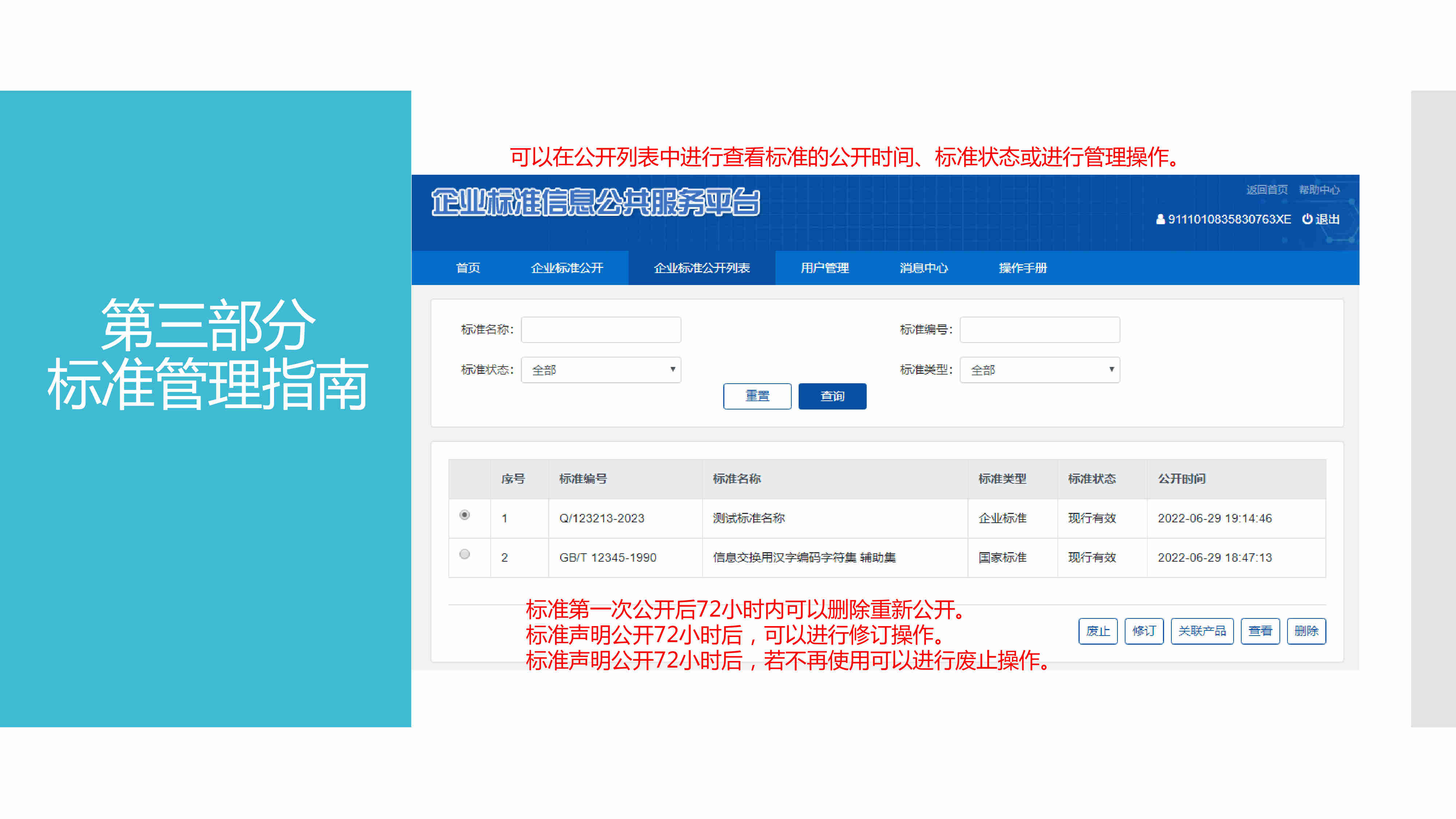Image resolution: width=1456 pixels, height=819 pixels.
Task: Click 现行有效 status in the GB/T 12345-1990 row
Action: click(x=1091, y=557)
